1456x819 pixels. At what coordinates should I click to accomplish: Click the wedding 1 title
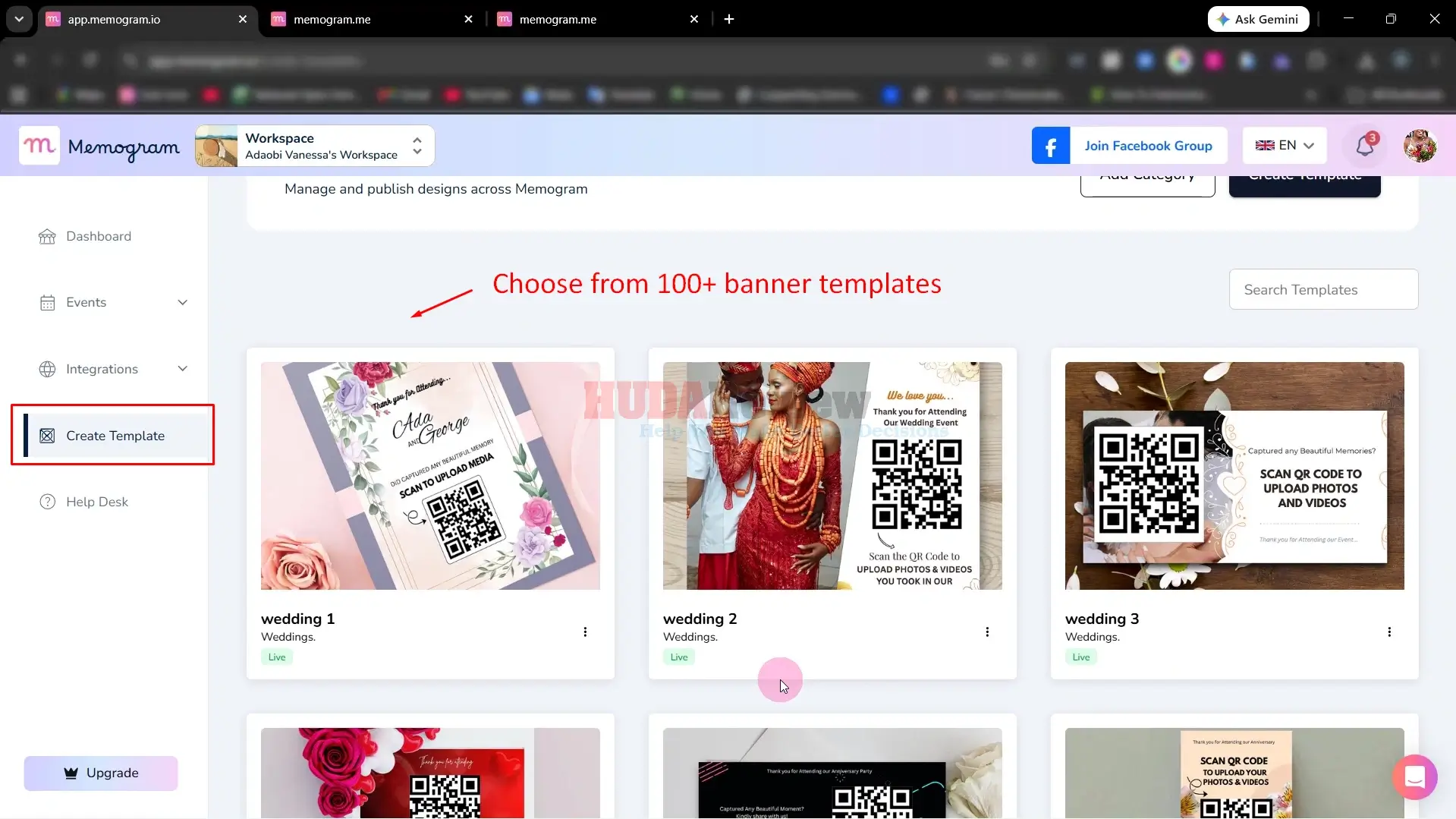click(297, 619)
